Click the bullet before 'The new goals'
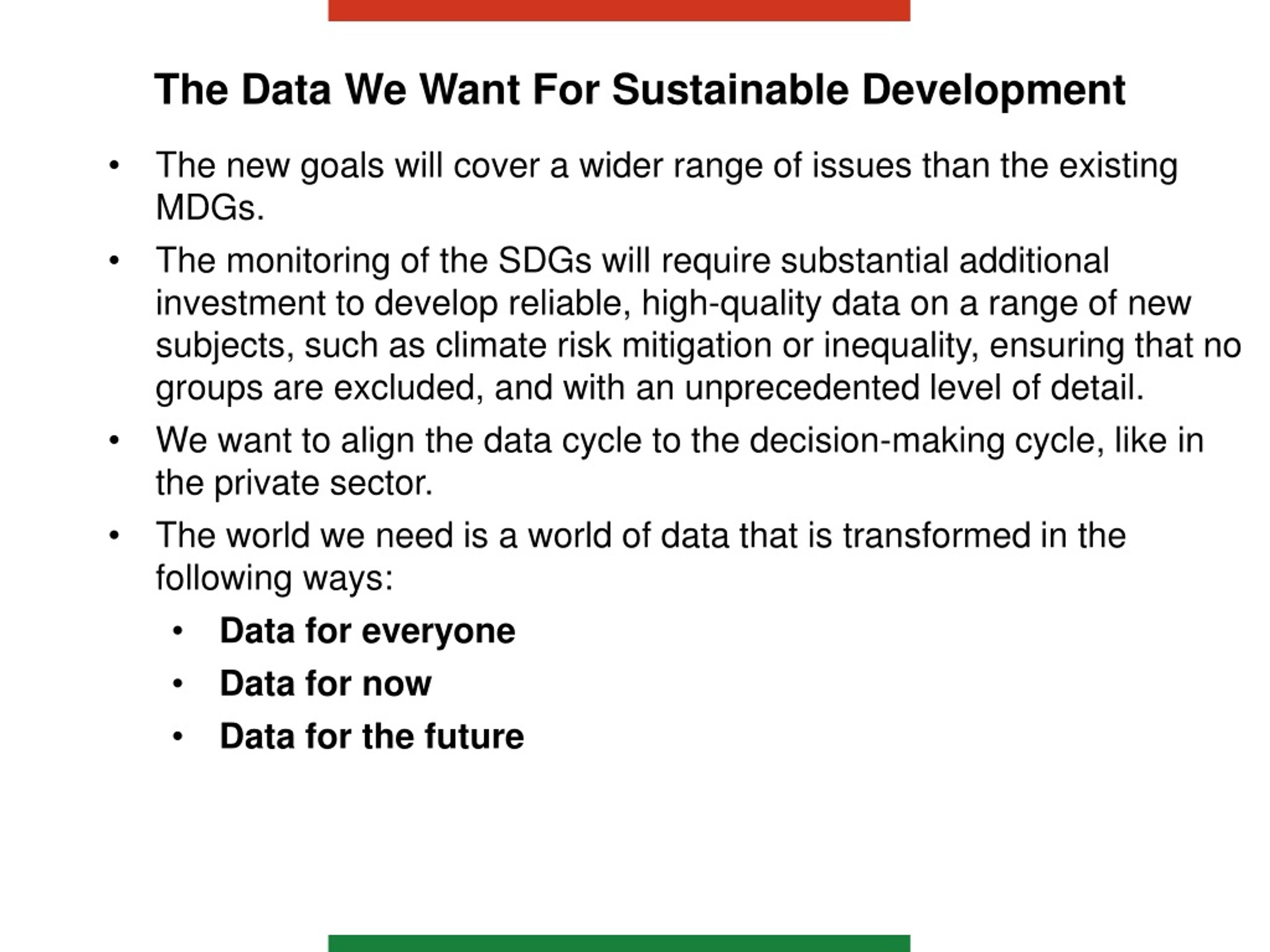Image resolution: width=1270 pixels, height=952 pixels. tap(114, 165)
